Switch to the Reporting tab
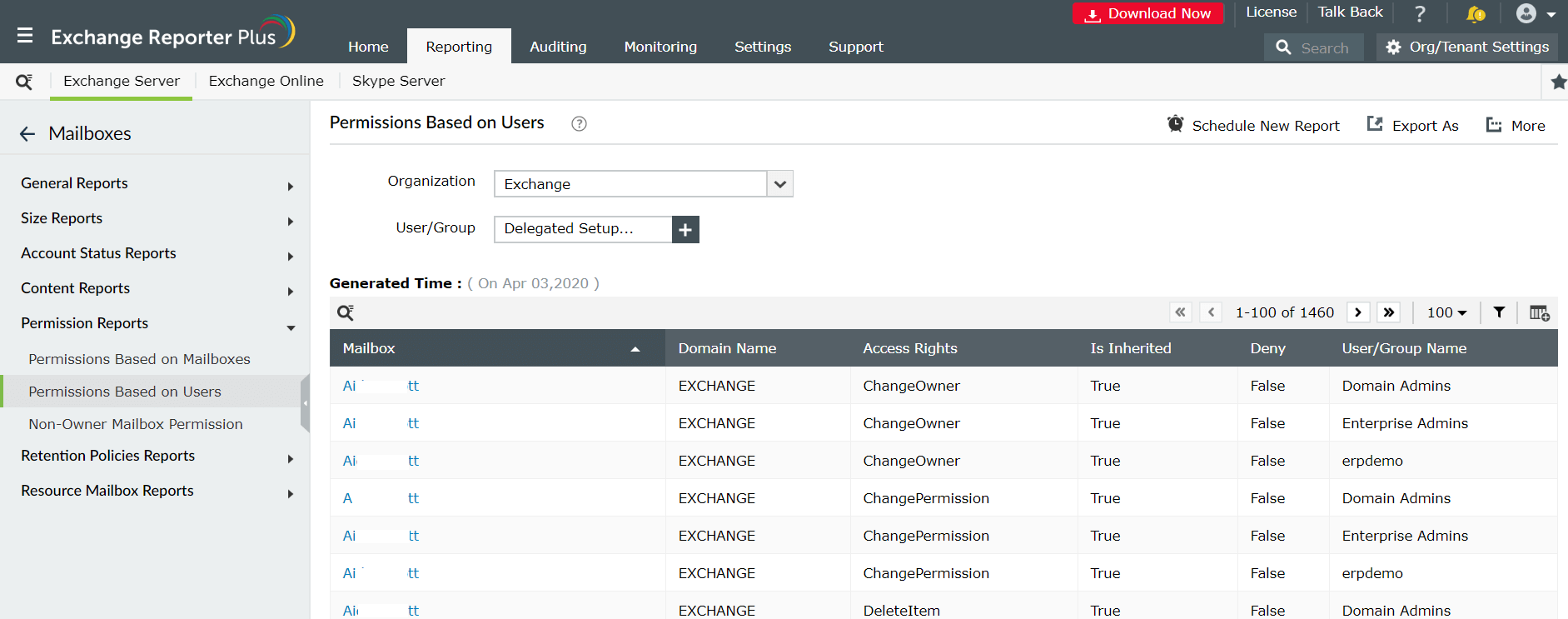 point(459,47)
